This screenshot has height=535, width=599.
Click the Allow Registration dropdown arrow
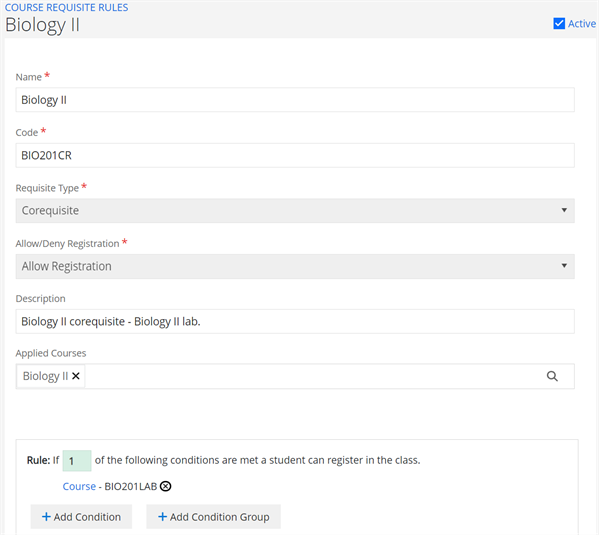click(x=564, y=266)
